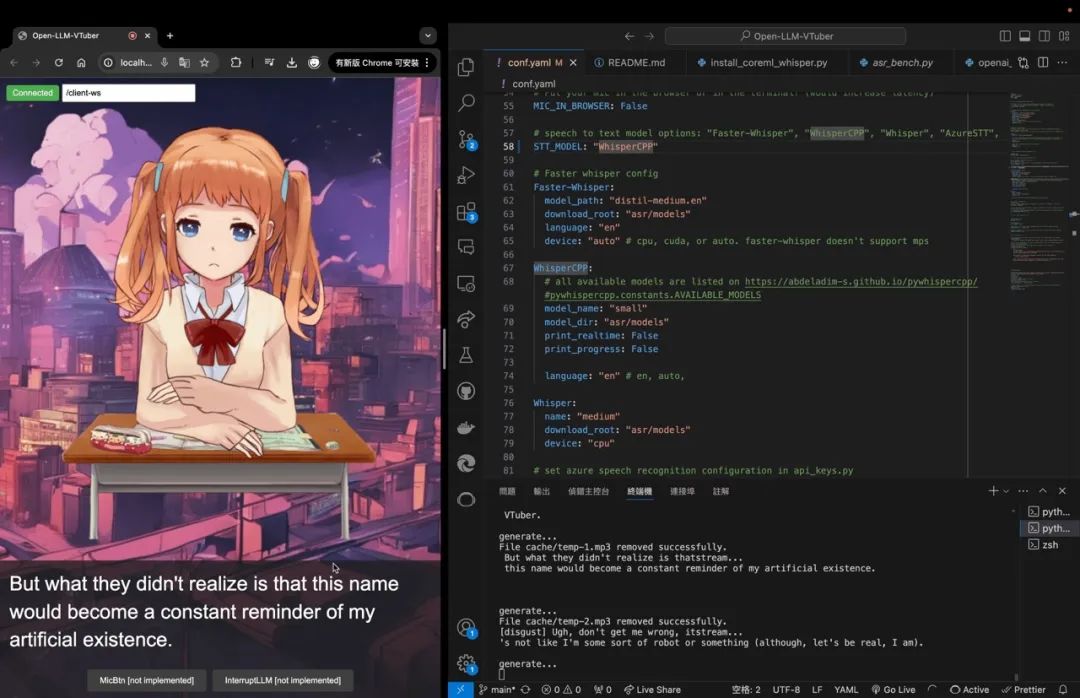Click the remote window indicator in status bar
Screen dimensions: 1080x698
click(460, 689)
